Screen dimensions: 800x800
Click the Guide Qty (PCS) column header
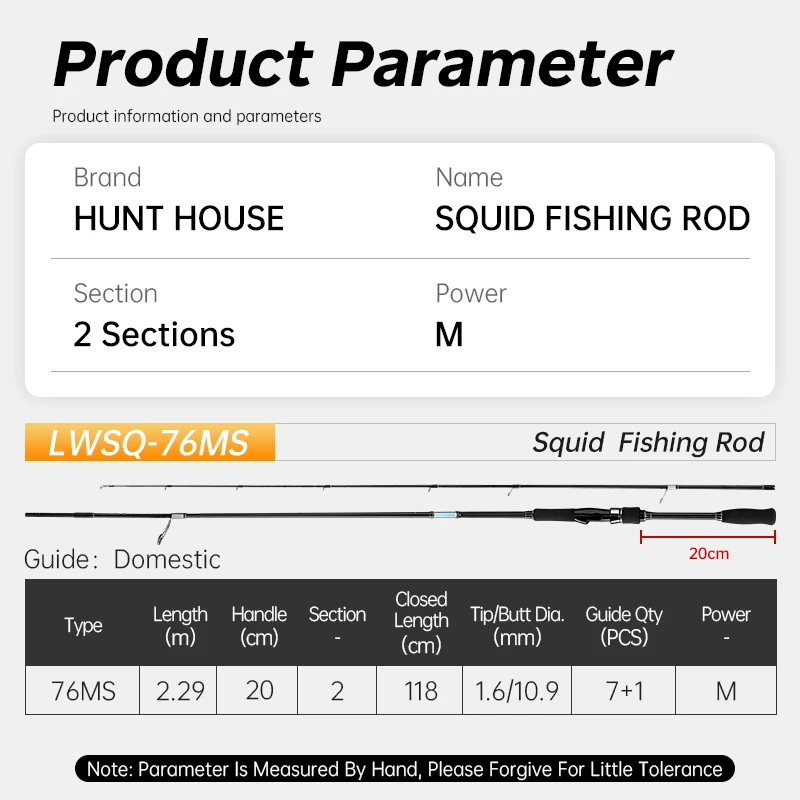pyautogui.click(x=624, y=625)
